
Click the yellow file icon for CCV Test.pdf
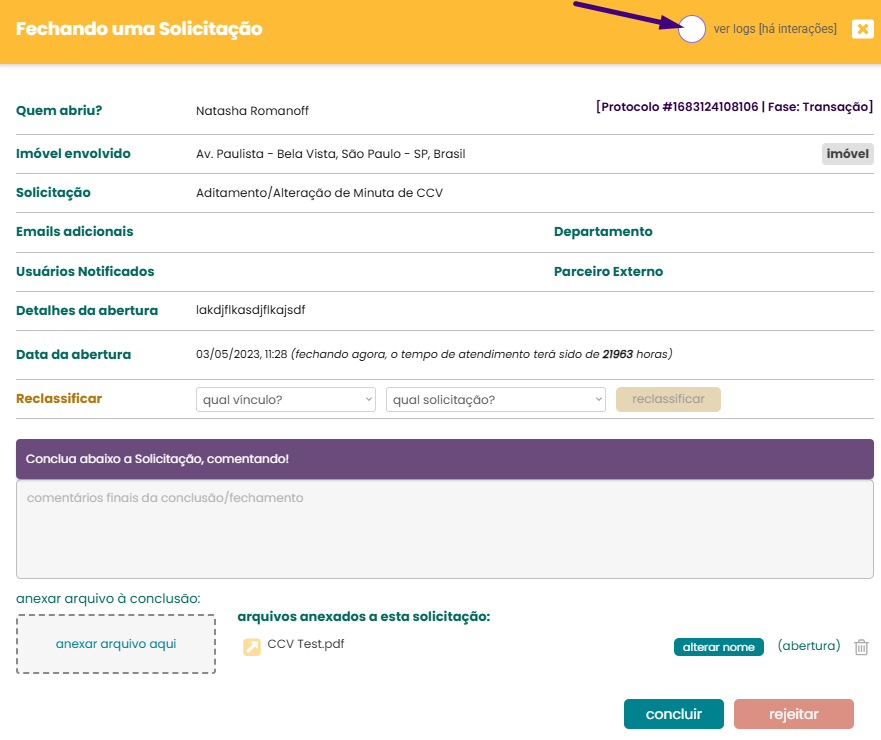[x=252, y=647]
